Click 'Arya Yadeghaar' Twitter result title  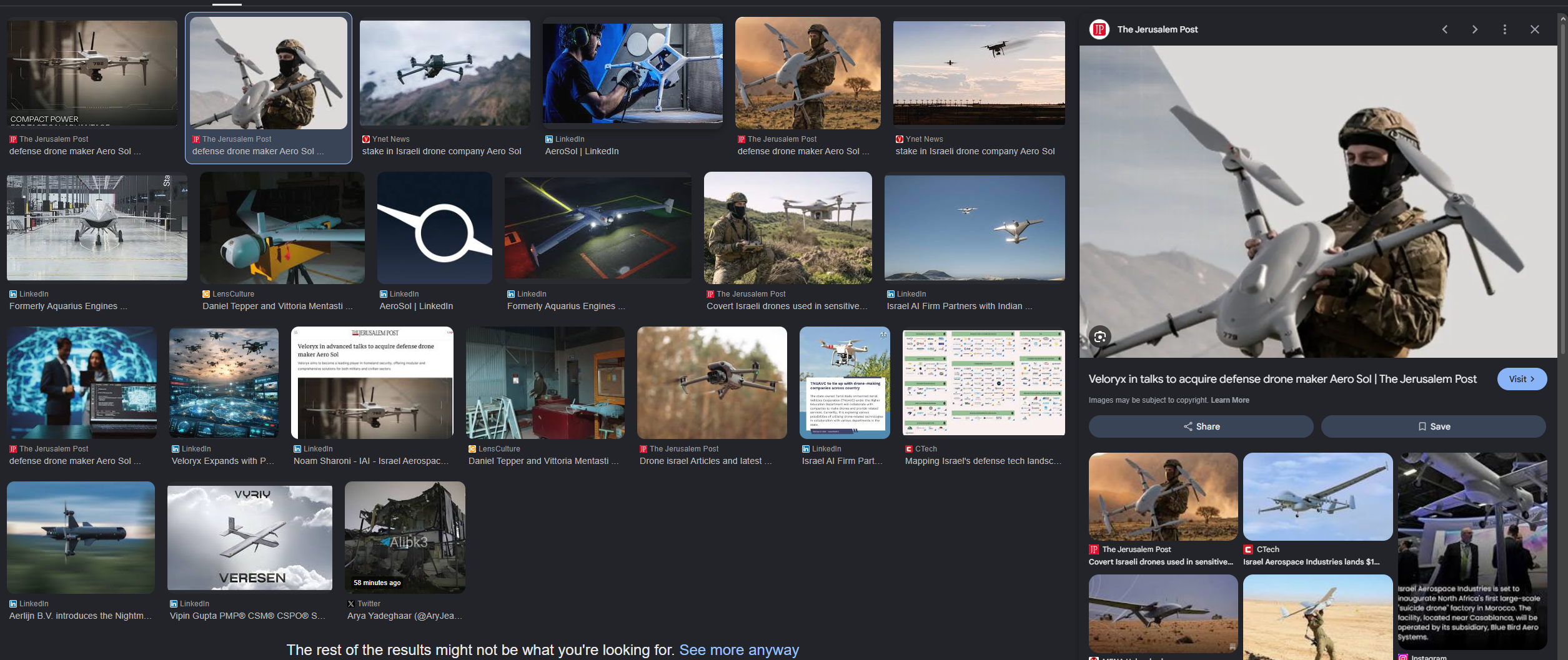click(x=405, y=616)
